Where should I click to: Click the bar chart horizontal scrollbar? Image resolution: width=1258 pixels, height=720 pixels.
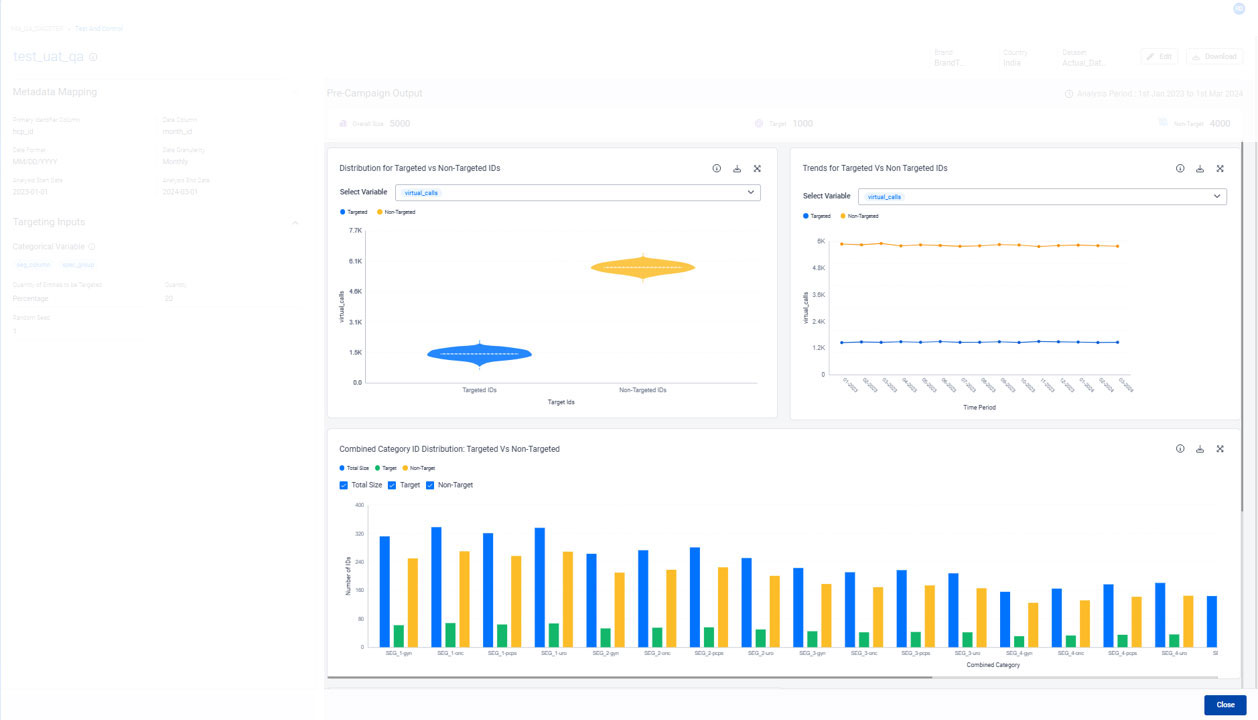point(630,677)
